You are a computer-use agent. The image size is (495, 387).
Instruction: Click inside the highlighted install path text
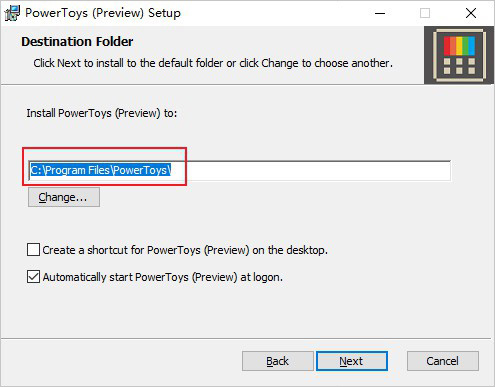pyautogui.click(x=101, y=170)
